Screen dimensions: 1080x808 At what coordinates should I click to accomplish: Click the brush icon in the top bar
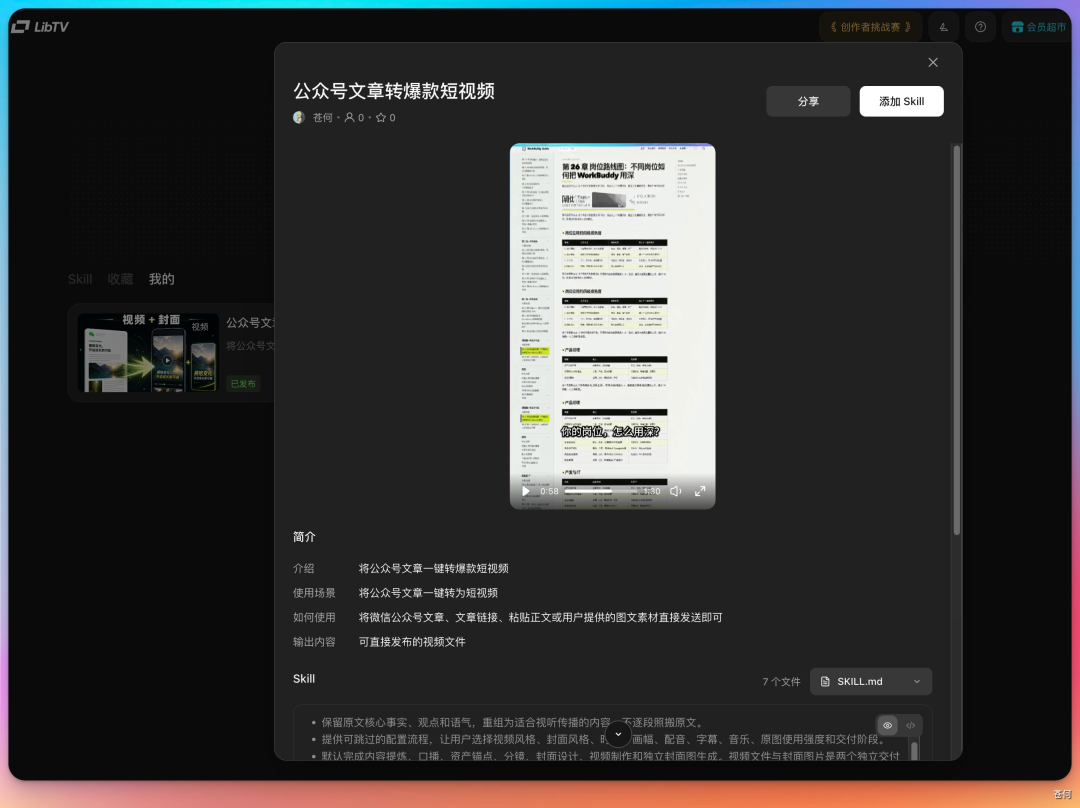tap(944, 27)
